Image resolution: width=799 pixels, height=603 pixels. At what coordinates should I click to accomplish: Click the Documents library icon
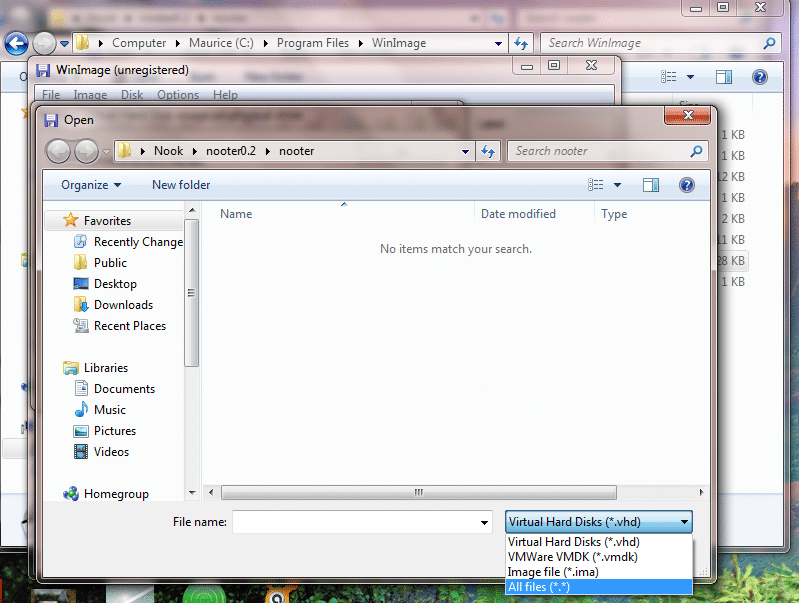tap(81, 388)
